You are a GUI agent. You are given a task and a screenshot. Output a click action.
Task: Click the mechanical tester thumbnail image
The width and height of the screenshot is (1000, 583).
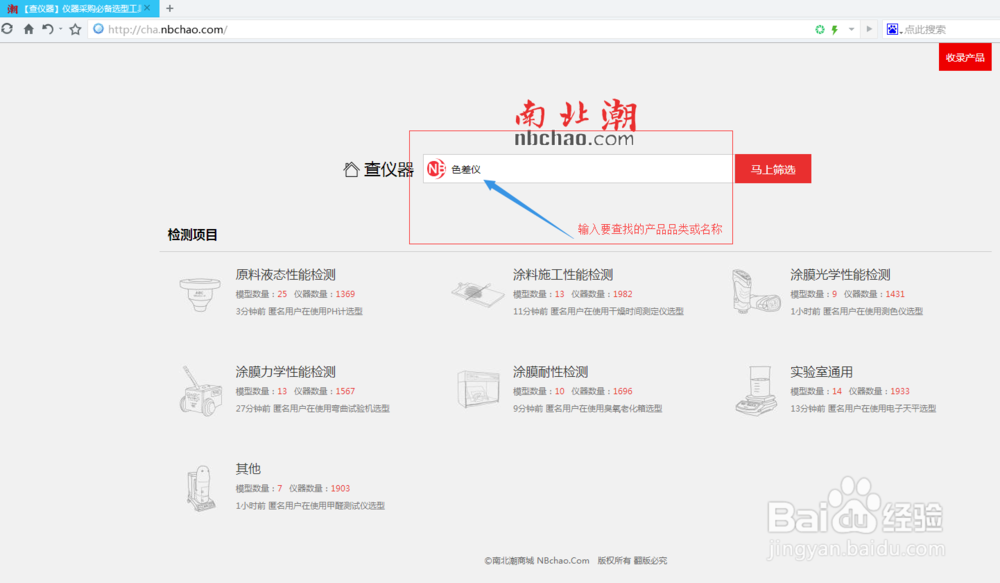click(200, 391)
